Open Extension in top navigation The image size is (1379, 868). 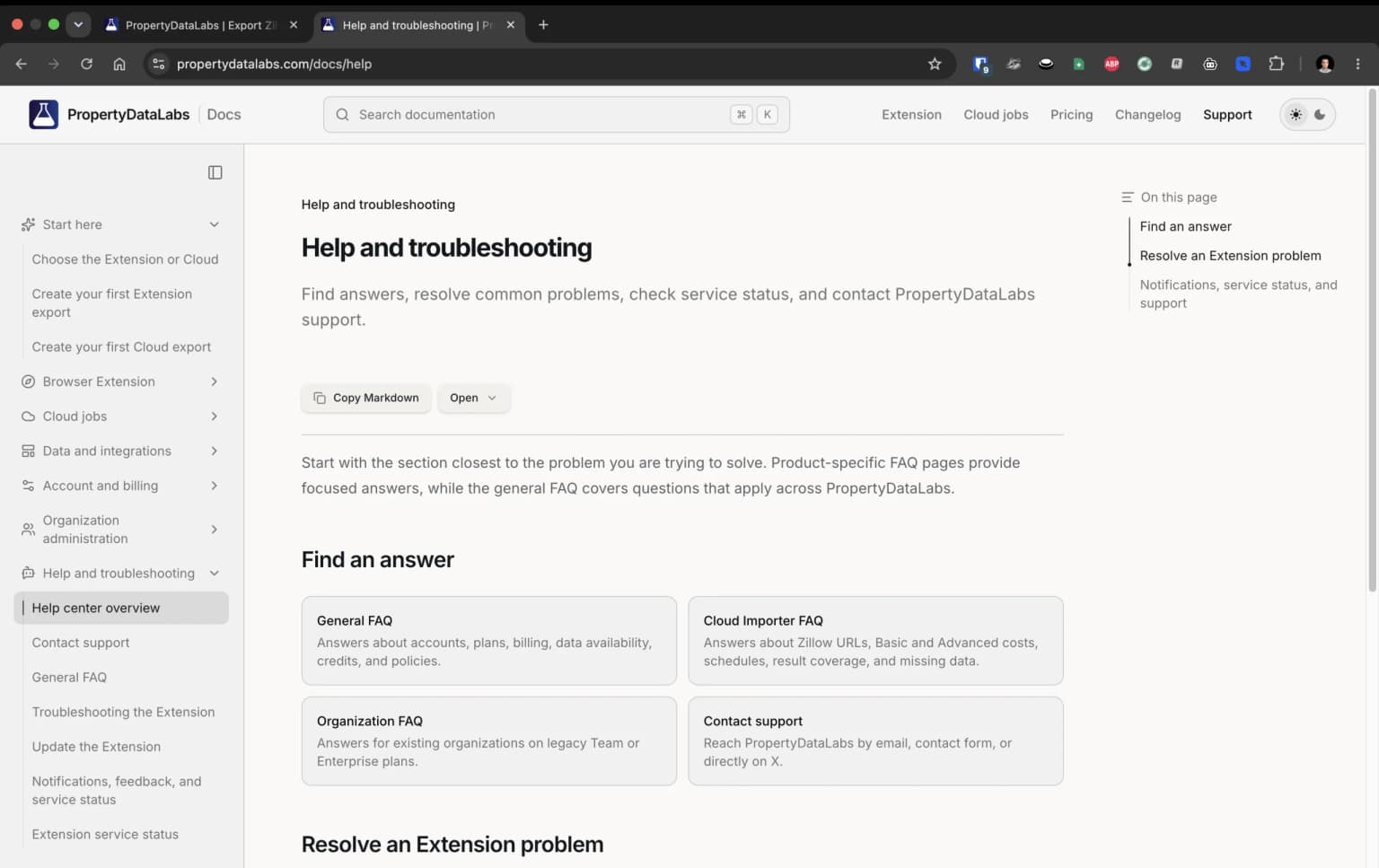pyautogui.click(x=911, y=115)
